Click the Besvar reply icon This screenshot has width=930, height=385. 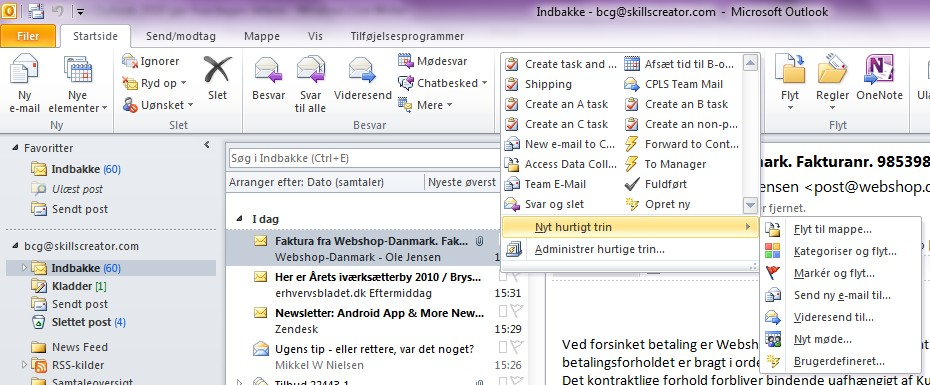coord(268,71)
